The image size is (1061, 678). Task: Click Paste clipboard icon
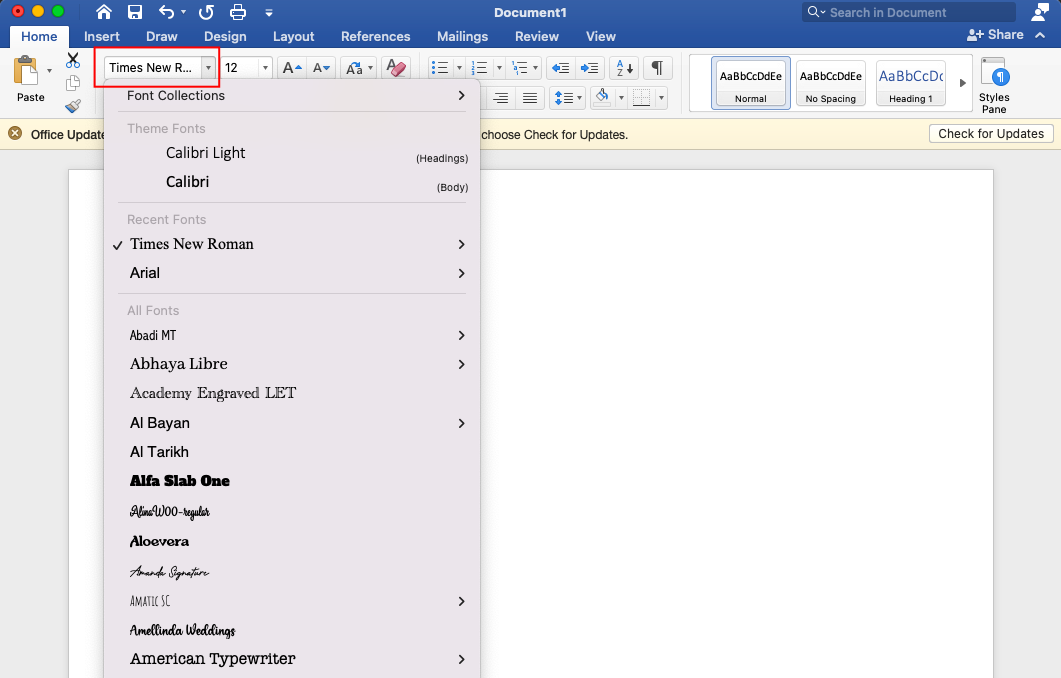pyautogui.click(x=26, y=71)
